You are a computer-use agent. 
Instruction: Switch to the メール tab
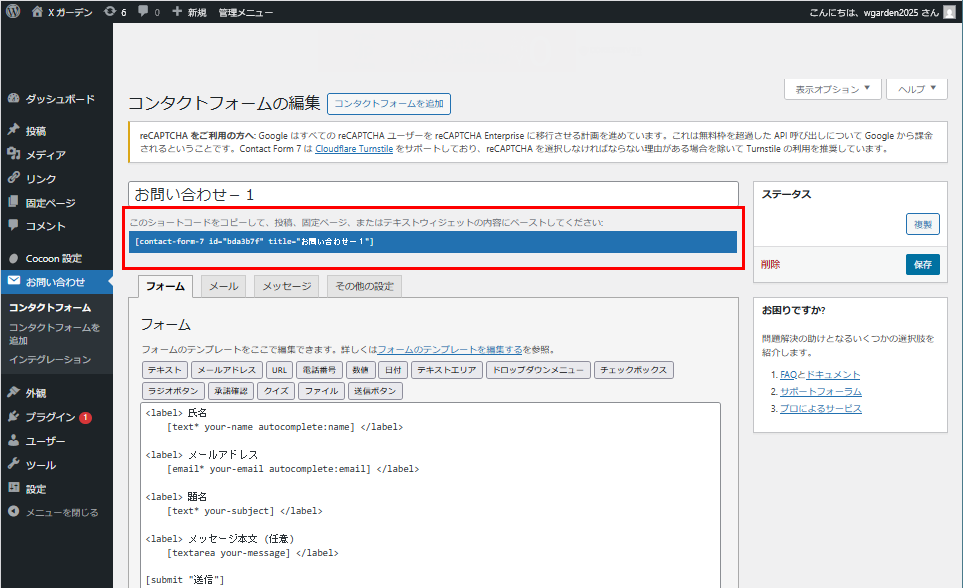tap(224, 286)
